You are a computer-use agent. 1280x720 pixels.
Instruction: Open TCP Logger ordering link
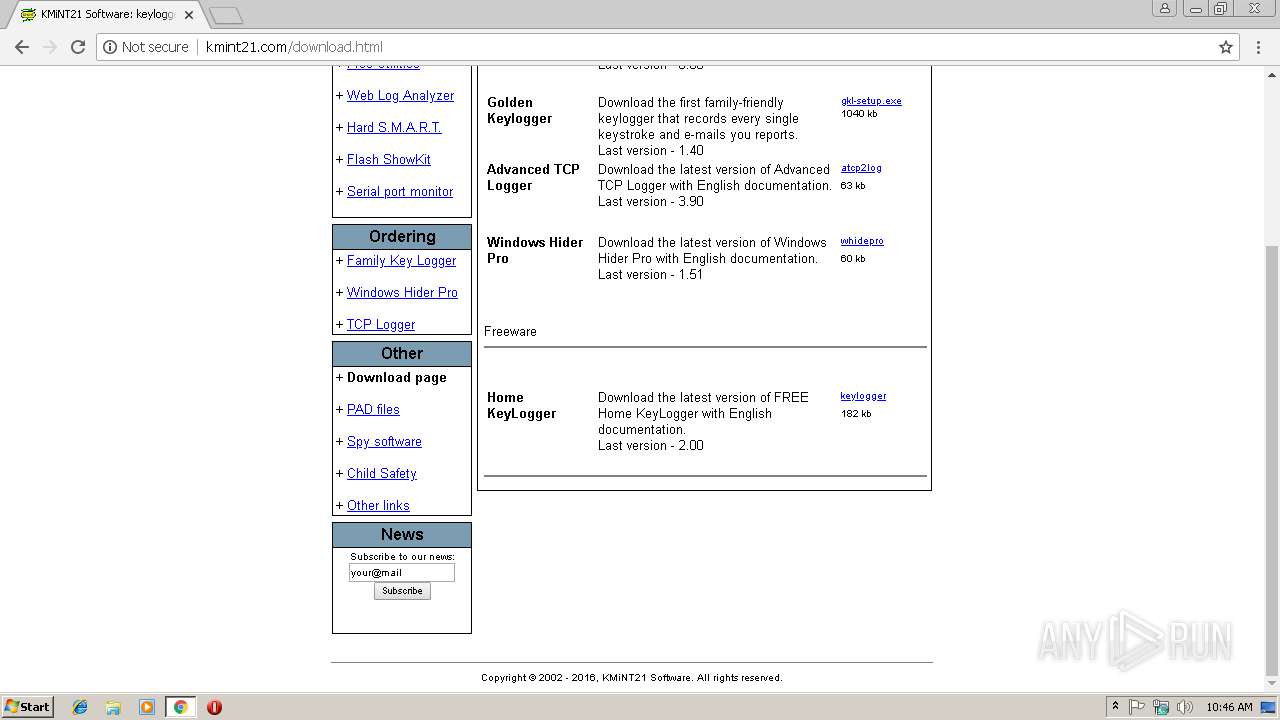[x=381, y=325]
